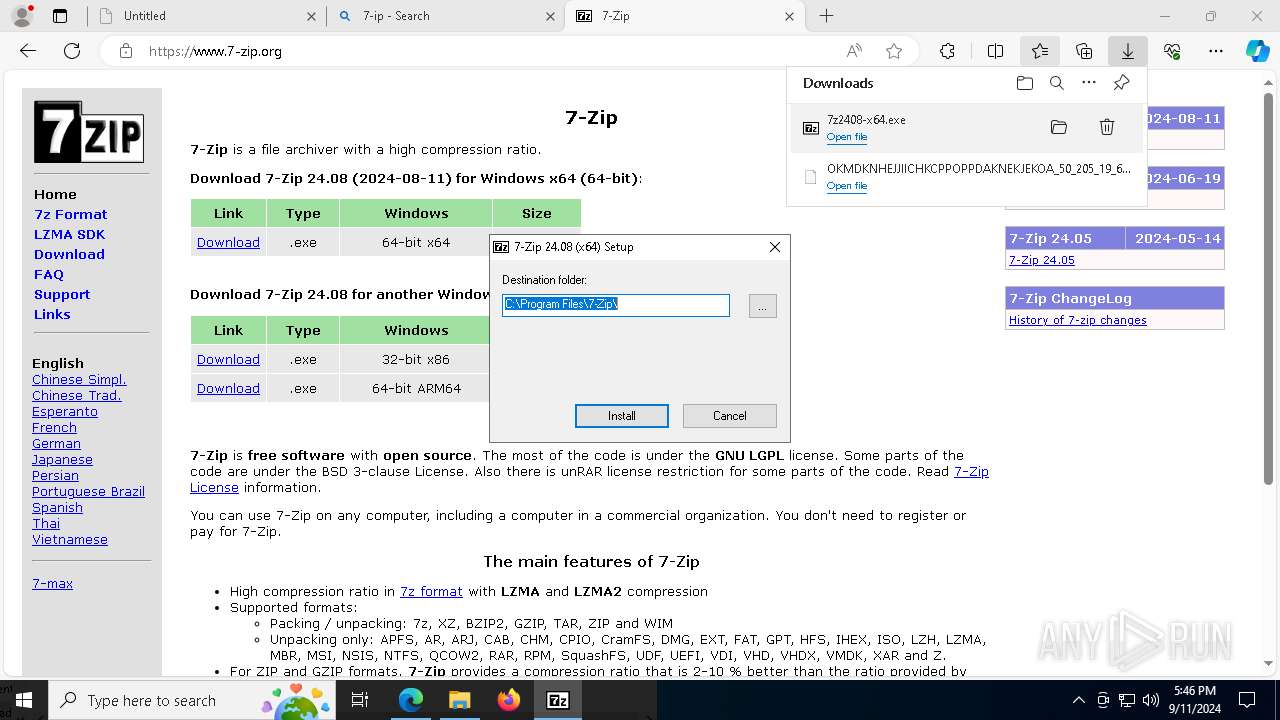This screenshot has height=720, width=1280.
Task: Close the Untitled tab
Action: pyautogui.click(x=311, y=16)
